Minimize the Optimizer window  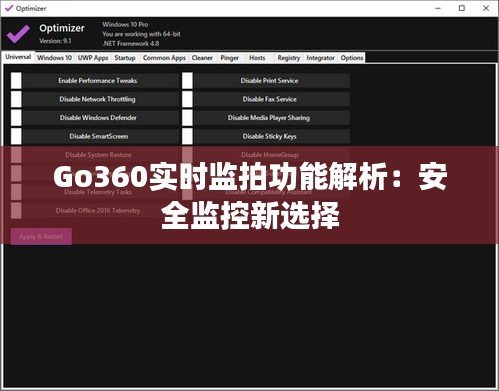[x=438, y=8]
